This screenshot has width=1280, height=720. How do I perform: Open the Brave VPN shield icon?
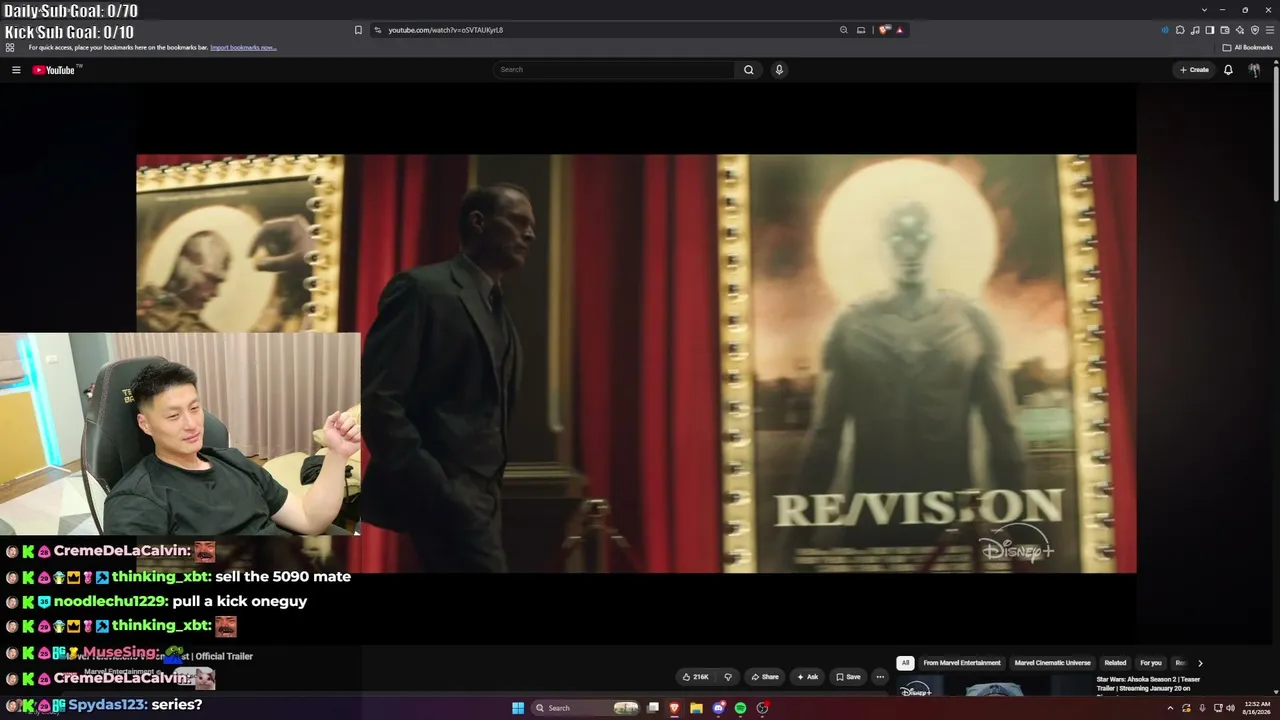click(x=1255, y=30)
